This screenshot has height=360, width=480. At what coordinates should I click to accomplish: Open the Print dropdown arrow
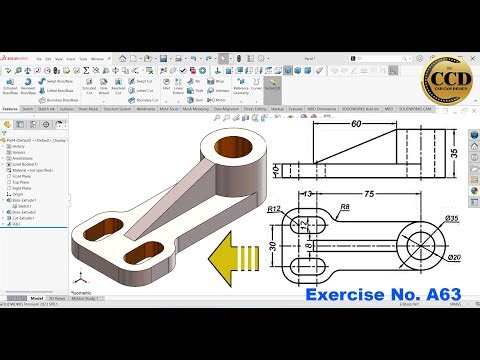tap(185, 59)
